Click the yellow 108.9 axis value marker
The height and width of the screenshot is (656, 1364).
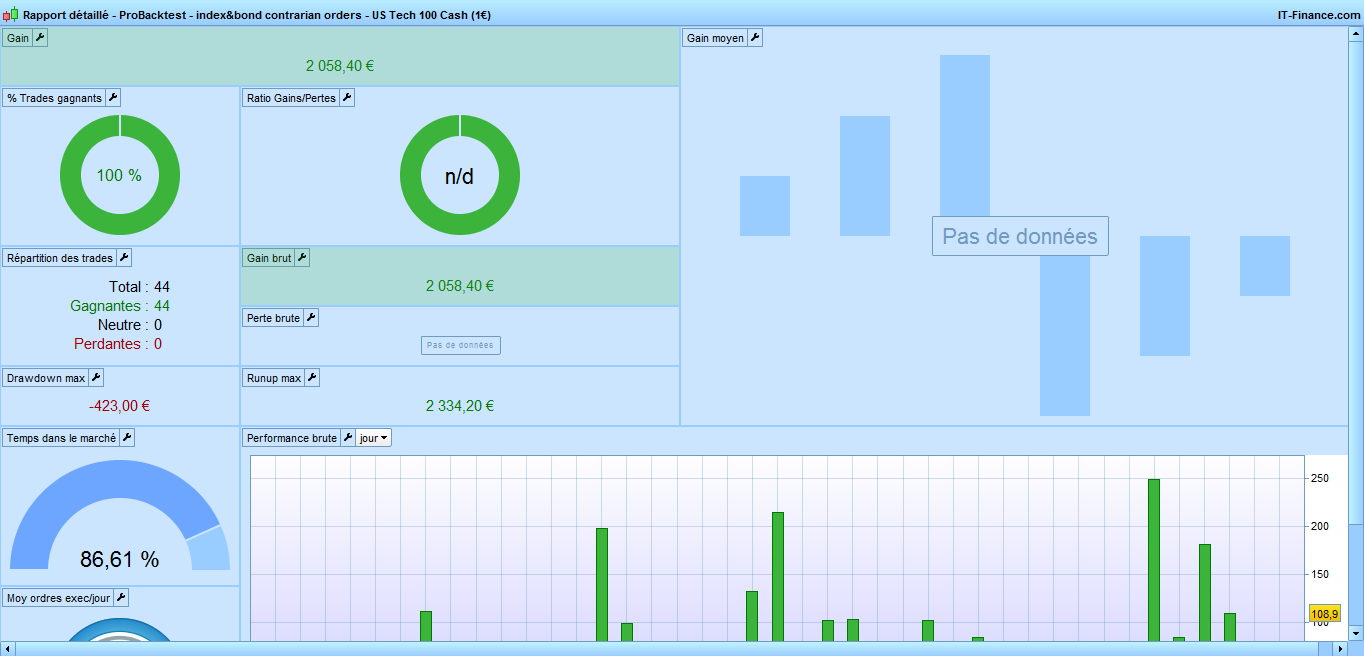tap(1323, 613)
